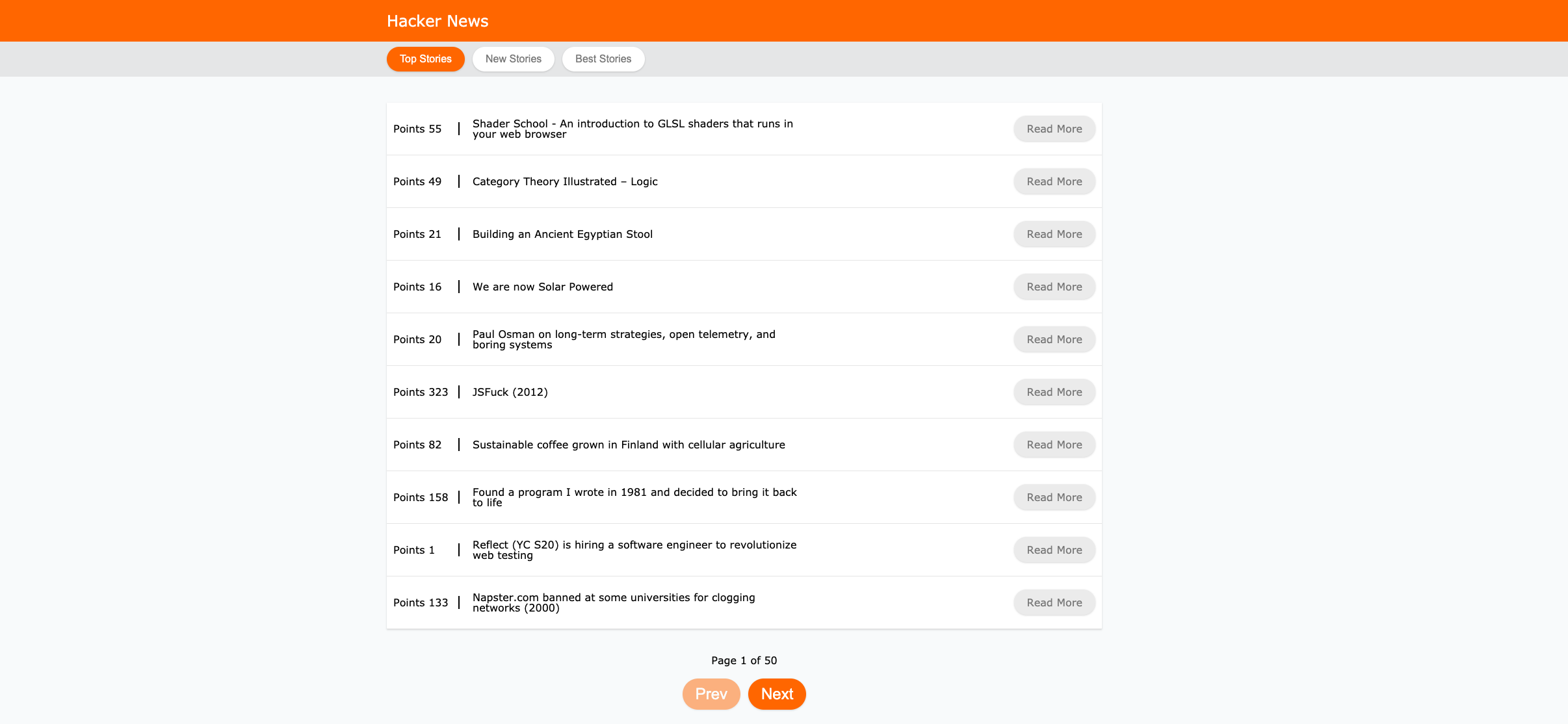
Task: Open the New Stories tab
Action: (x=513, y=59)
